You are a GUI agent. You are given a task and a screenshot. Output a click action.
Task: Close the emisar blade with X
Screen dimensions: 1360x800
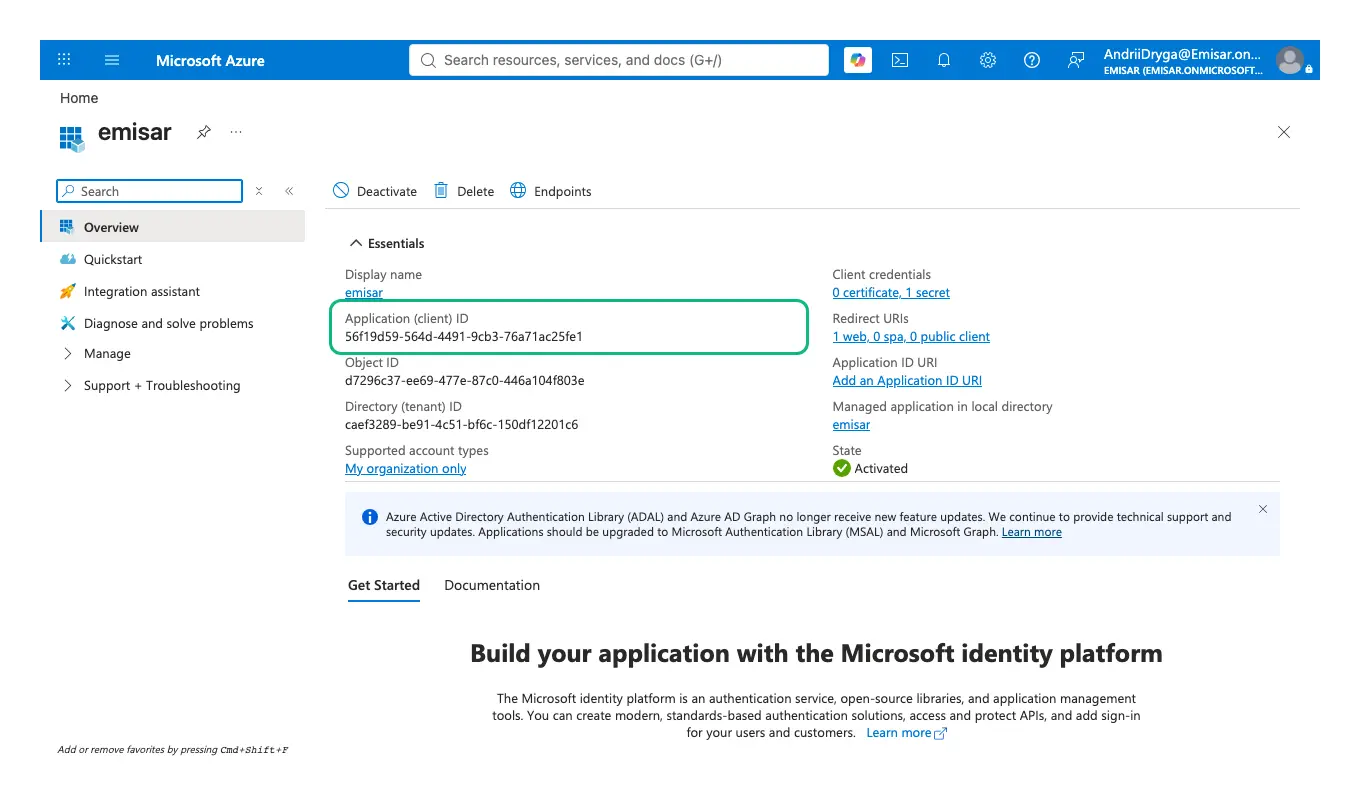[1284, 132]
